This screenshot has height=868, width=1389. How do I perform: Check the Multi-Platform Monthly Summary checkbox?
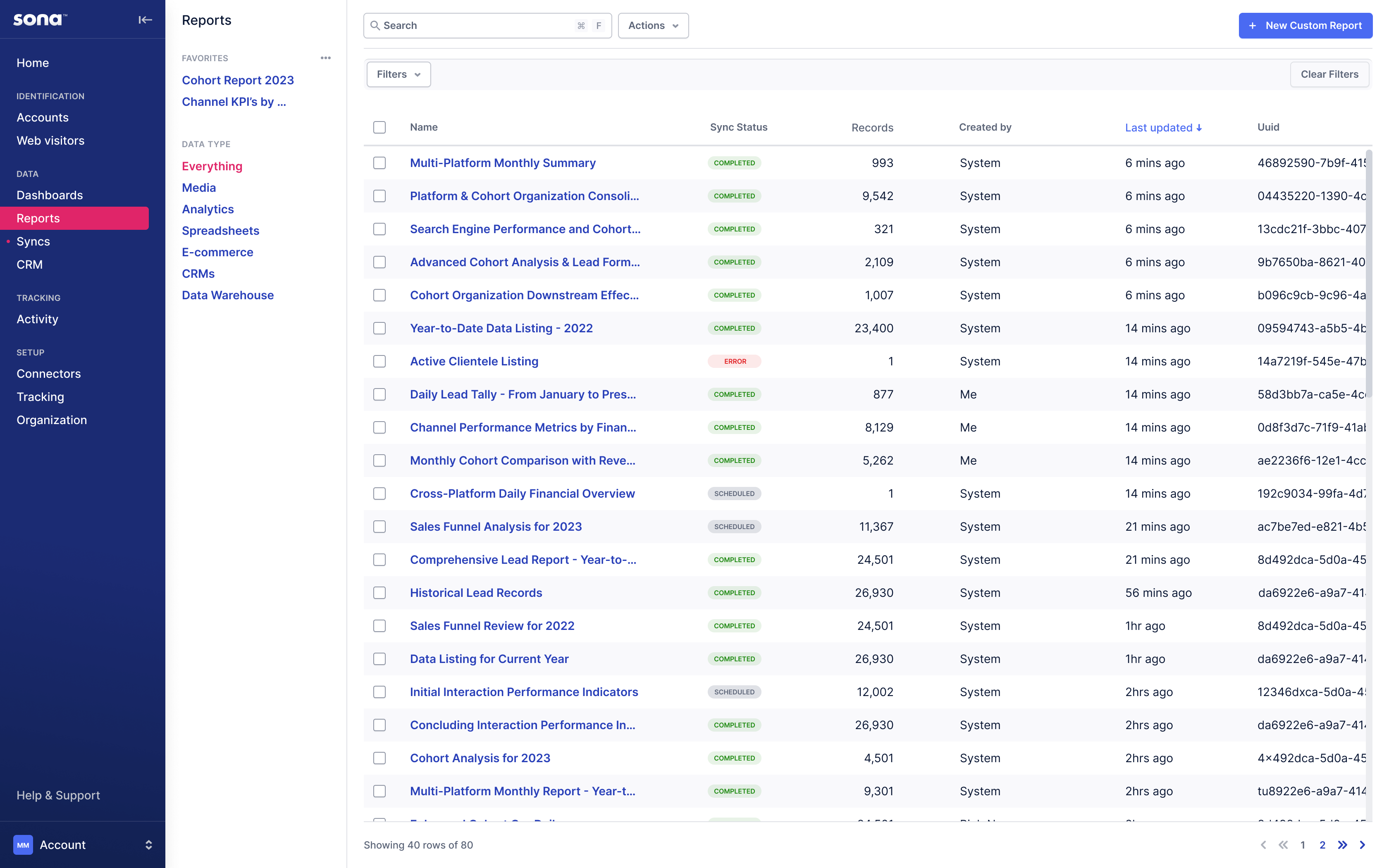(379, 163)
